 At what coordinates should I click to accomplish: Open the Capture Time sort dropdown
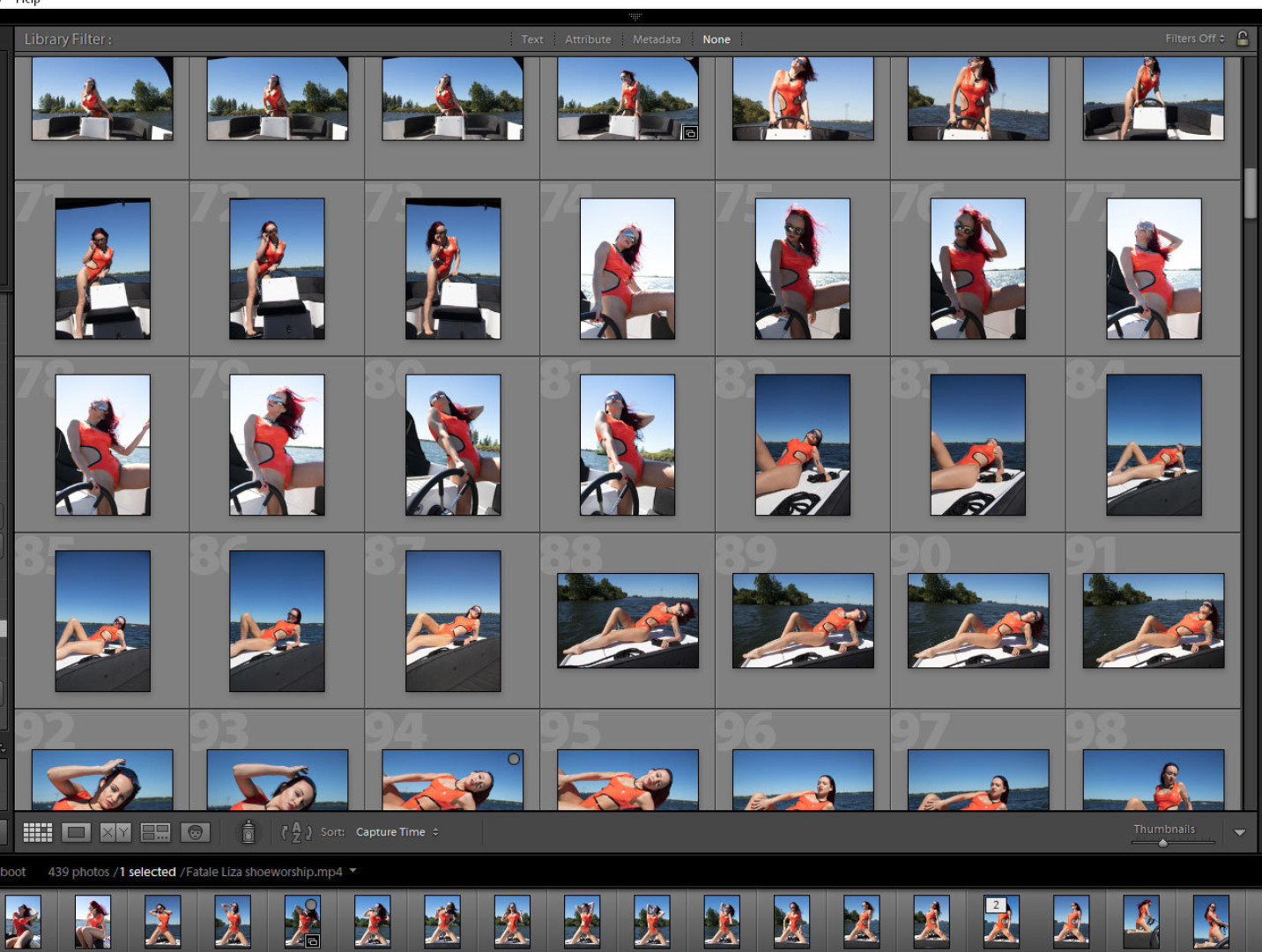[397, 832]
